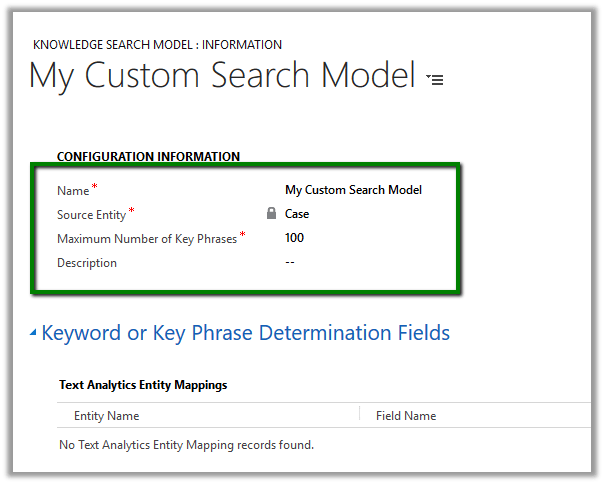
Task: Click the empty Description field value
Action: [290, 263]
